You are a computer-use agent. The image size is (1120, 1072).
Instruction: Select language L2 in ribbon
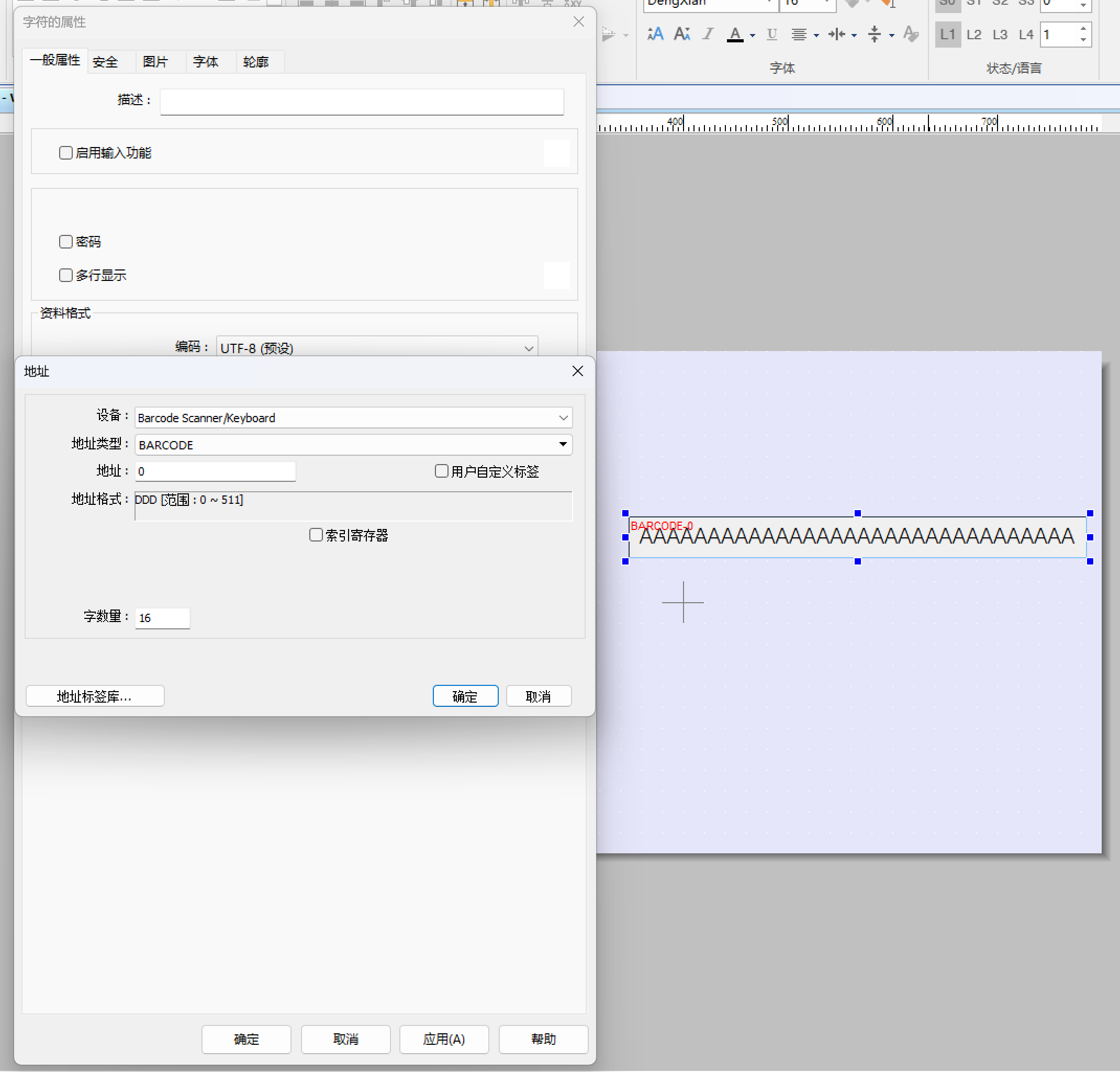[973, 35]
